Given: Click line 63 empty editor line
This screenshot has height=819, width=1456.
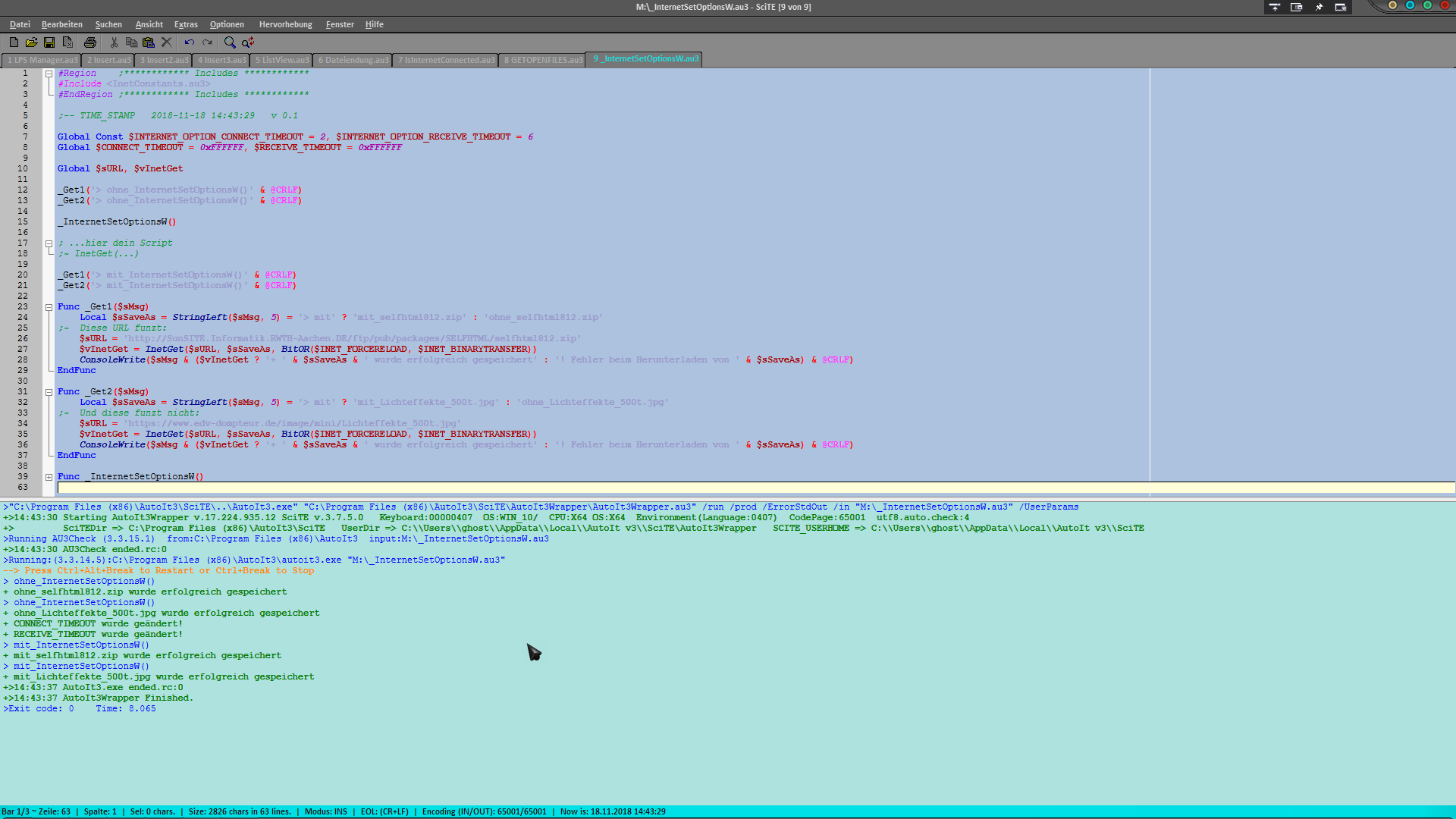Looking at the screenshot, I should point(455,488).
